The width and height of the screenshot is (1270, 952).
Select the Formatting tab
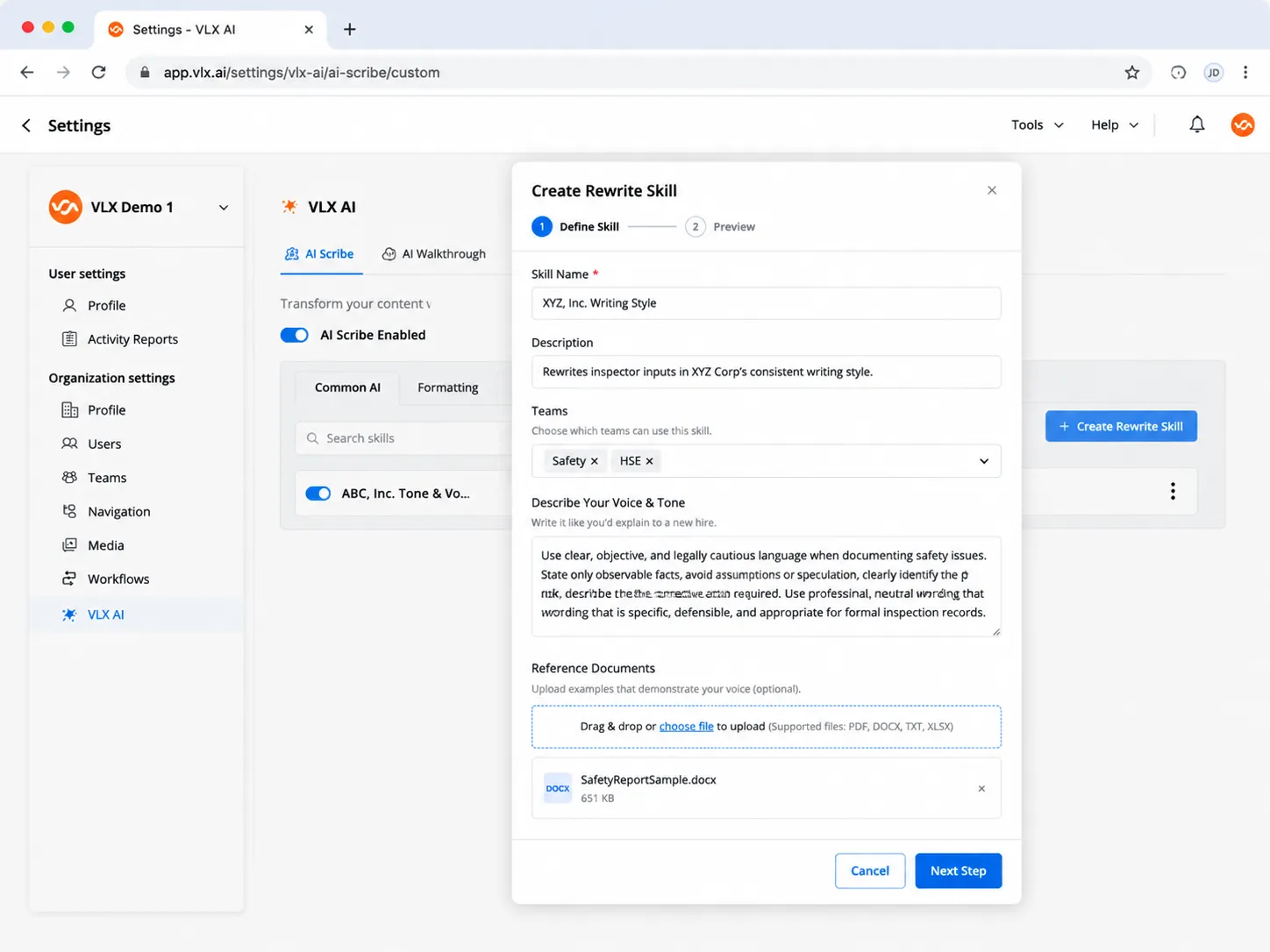pyautogui.click(x=447, y=387)
